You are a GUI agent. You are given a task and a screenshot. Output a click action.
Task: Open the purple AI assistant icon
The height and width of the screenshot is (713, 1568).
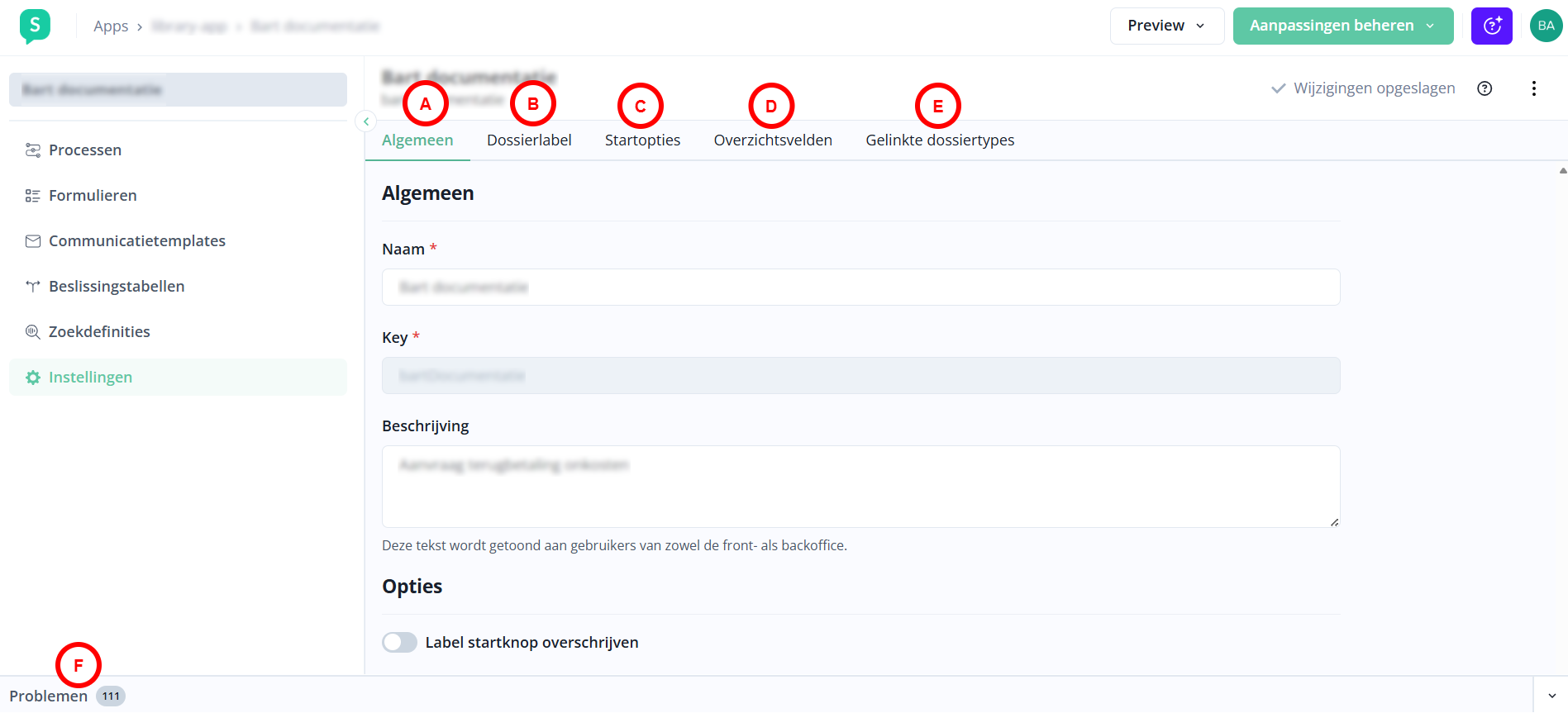click(1491, 26)
